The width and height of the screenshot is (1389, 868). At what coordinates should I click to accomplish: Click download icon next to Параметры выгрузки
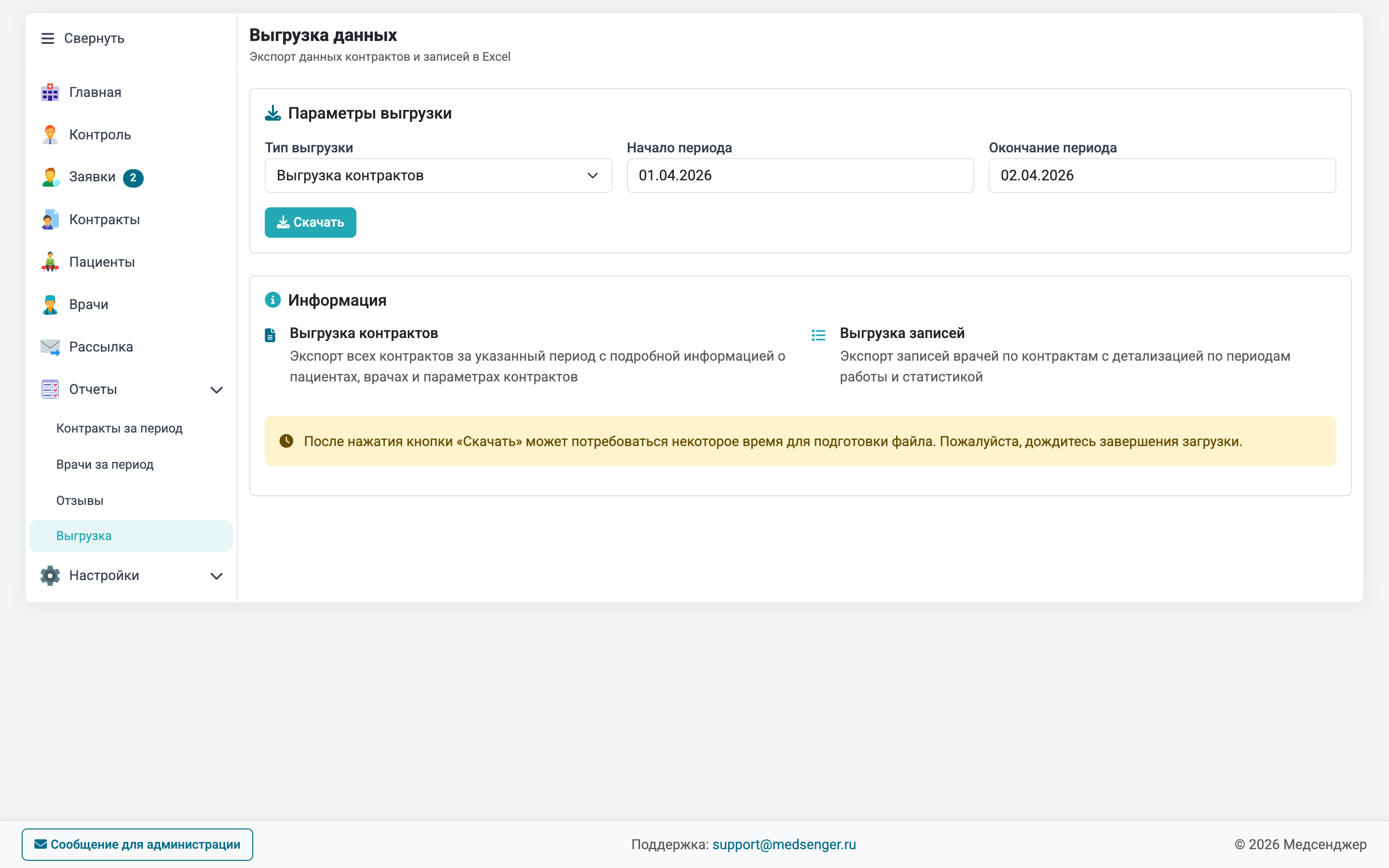pos(272,113)
